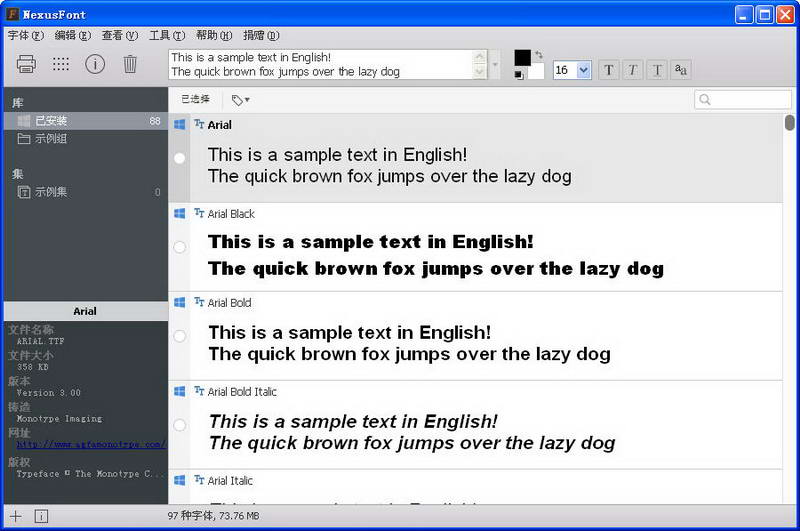Select the Arial font radio circle
Screen dimensions: 800x531
coord(180,158)
